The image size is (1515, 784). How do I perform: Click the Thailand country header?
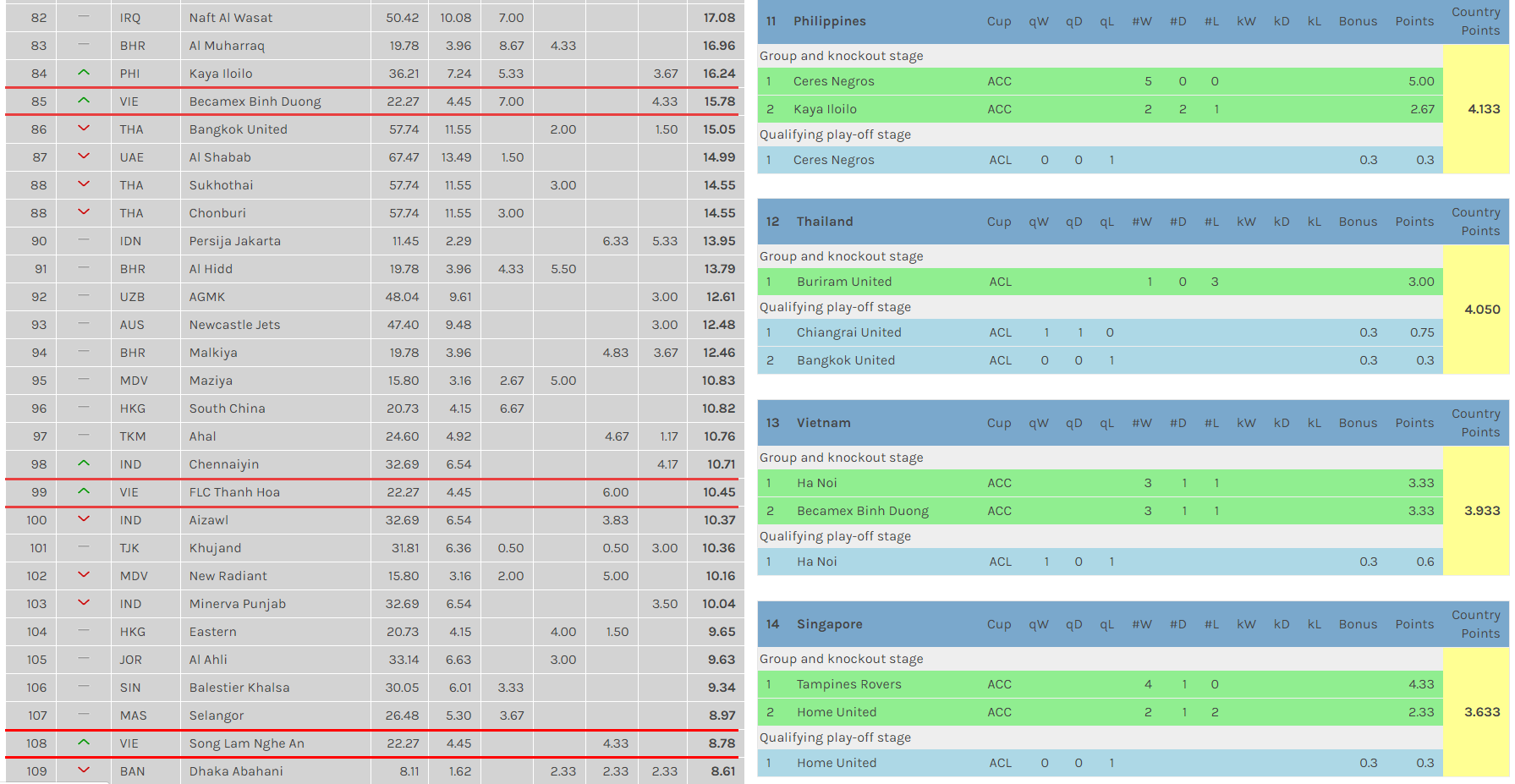[825, 222]
